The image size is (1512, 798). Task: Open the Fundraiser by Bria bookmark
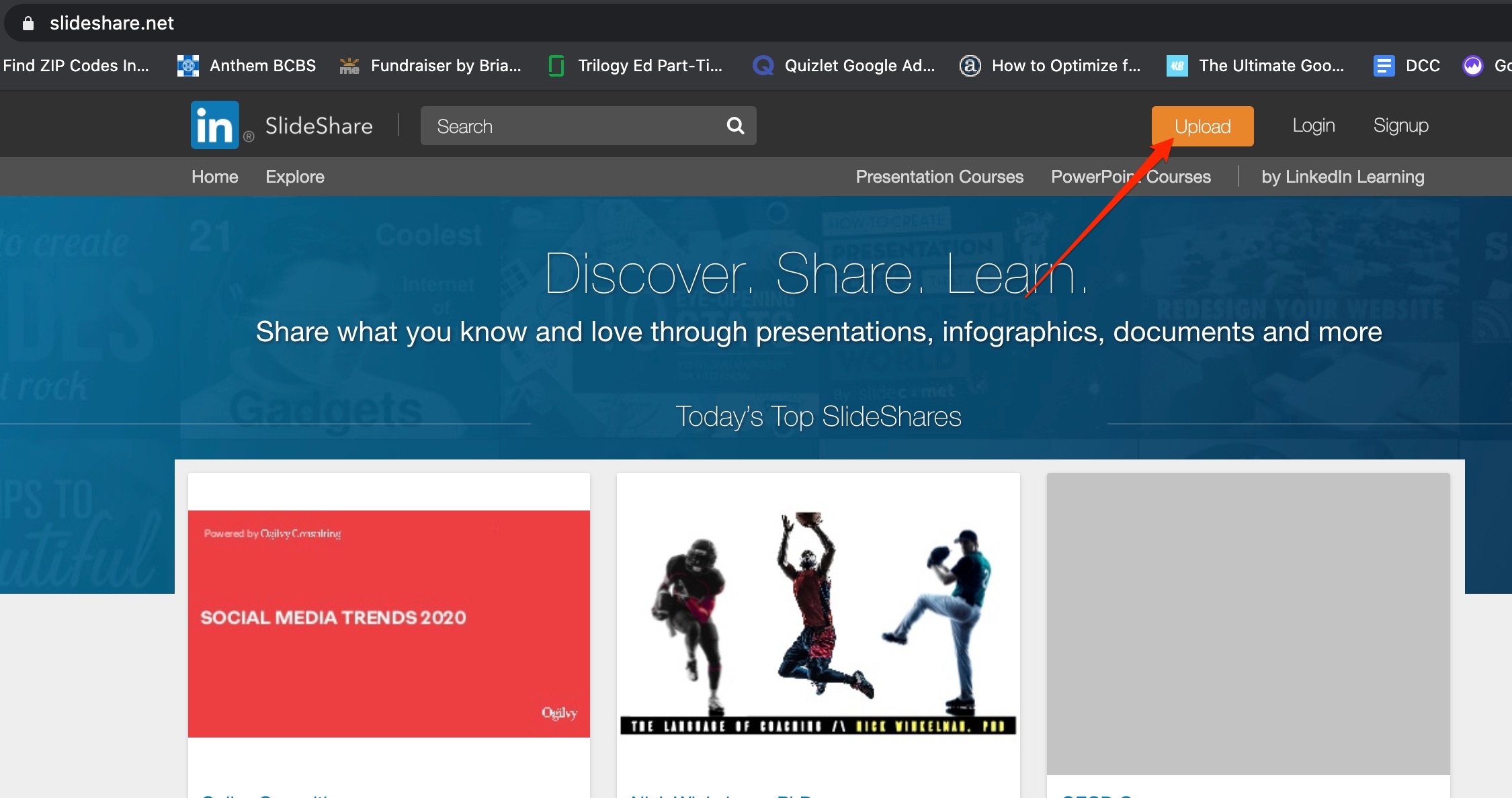(431, 66)
